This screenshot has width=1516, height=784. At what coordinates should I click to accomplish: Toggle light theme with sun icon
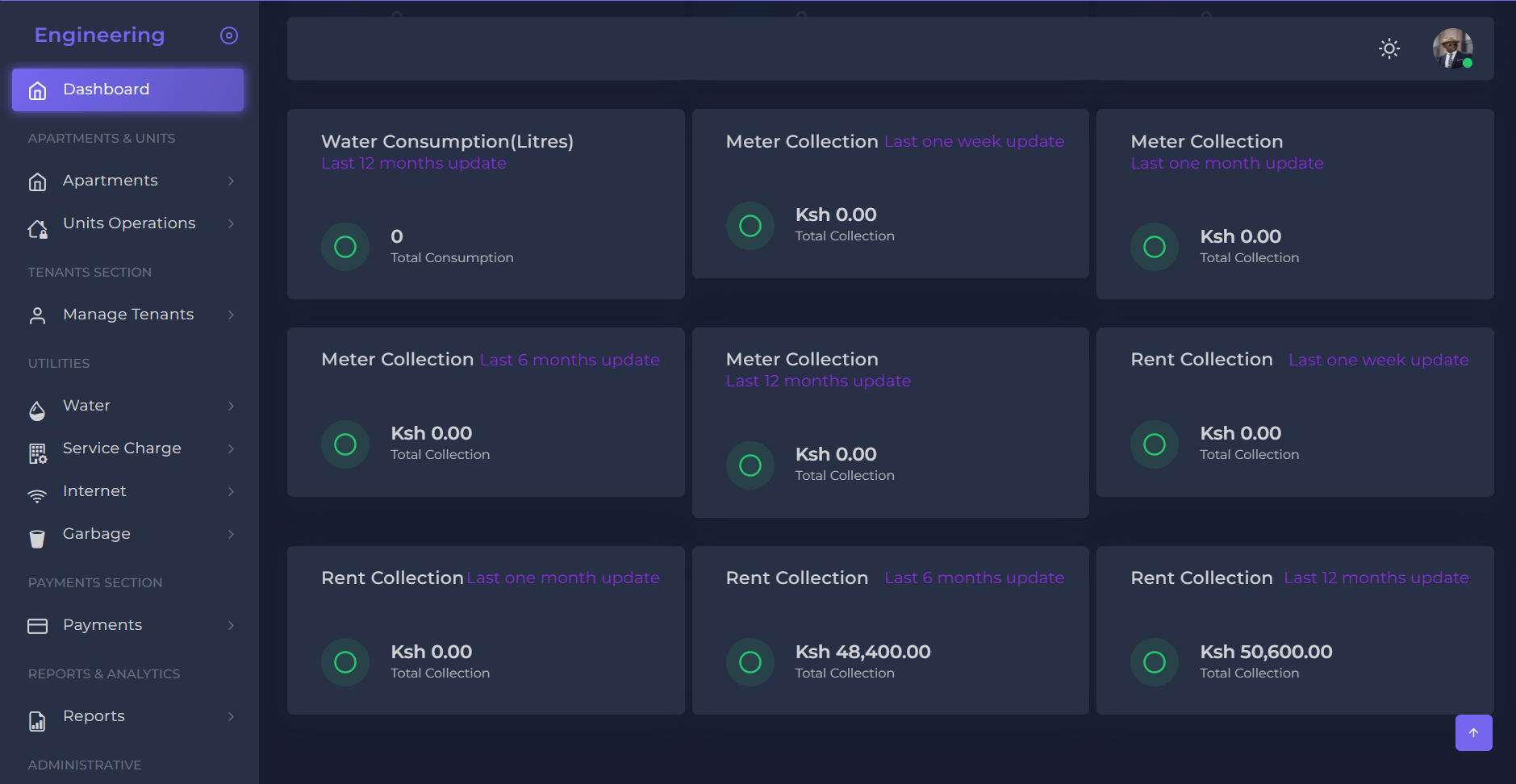(x=1389, y=48)
